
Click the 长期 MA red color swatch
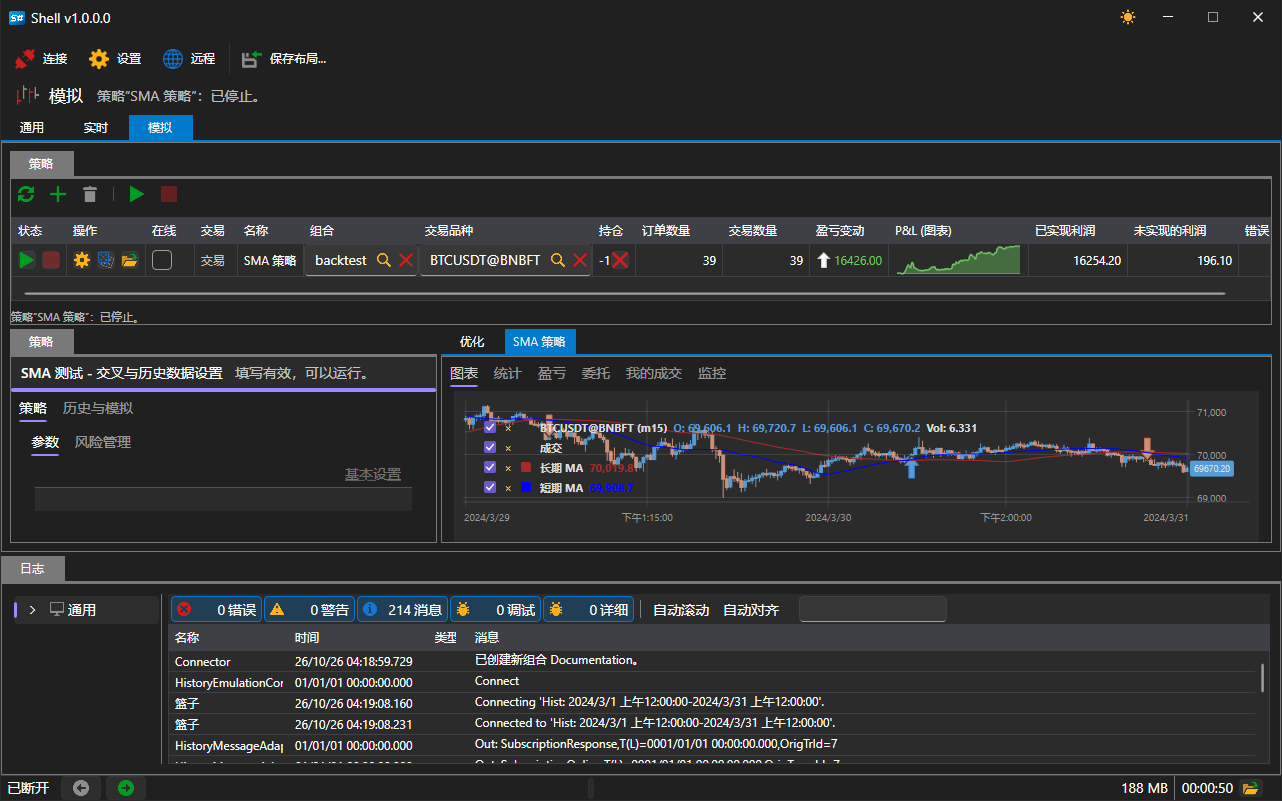tap(526, 467)
